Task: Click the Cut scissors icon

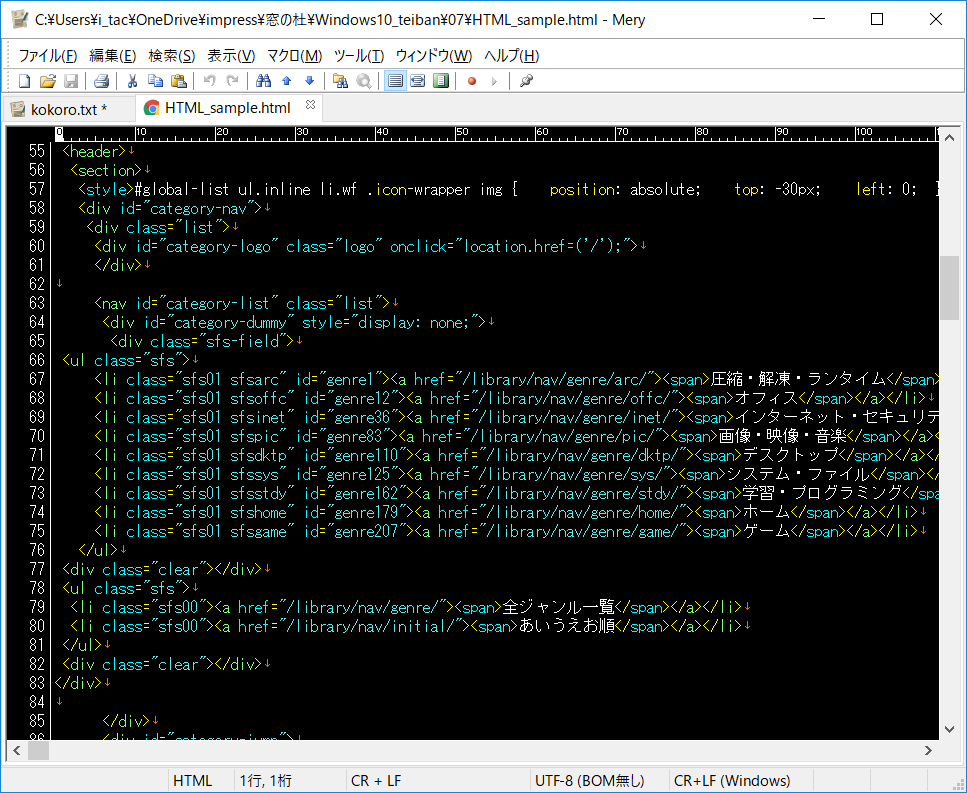Action: [131, 81]
